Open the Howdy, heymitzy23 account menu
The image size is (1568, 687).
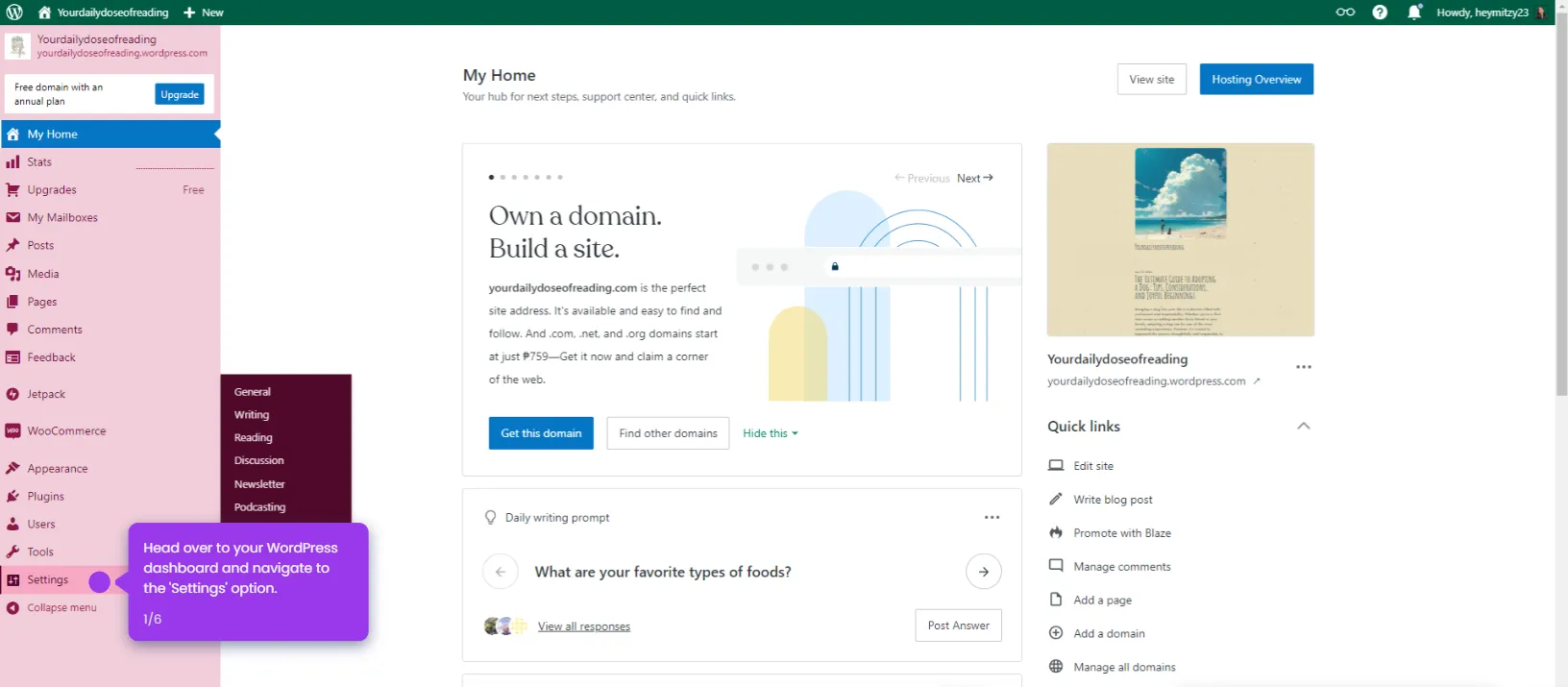[x=1491, y=12]
